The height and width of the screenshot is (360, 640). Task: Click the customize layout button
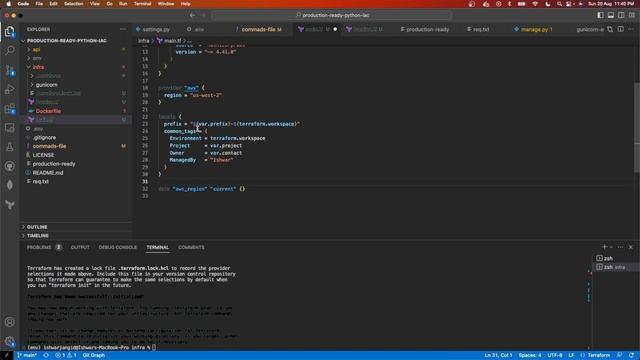[x=632, y=15]
